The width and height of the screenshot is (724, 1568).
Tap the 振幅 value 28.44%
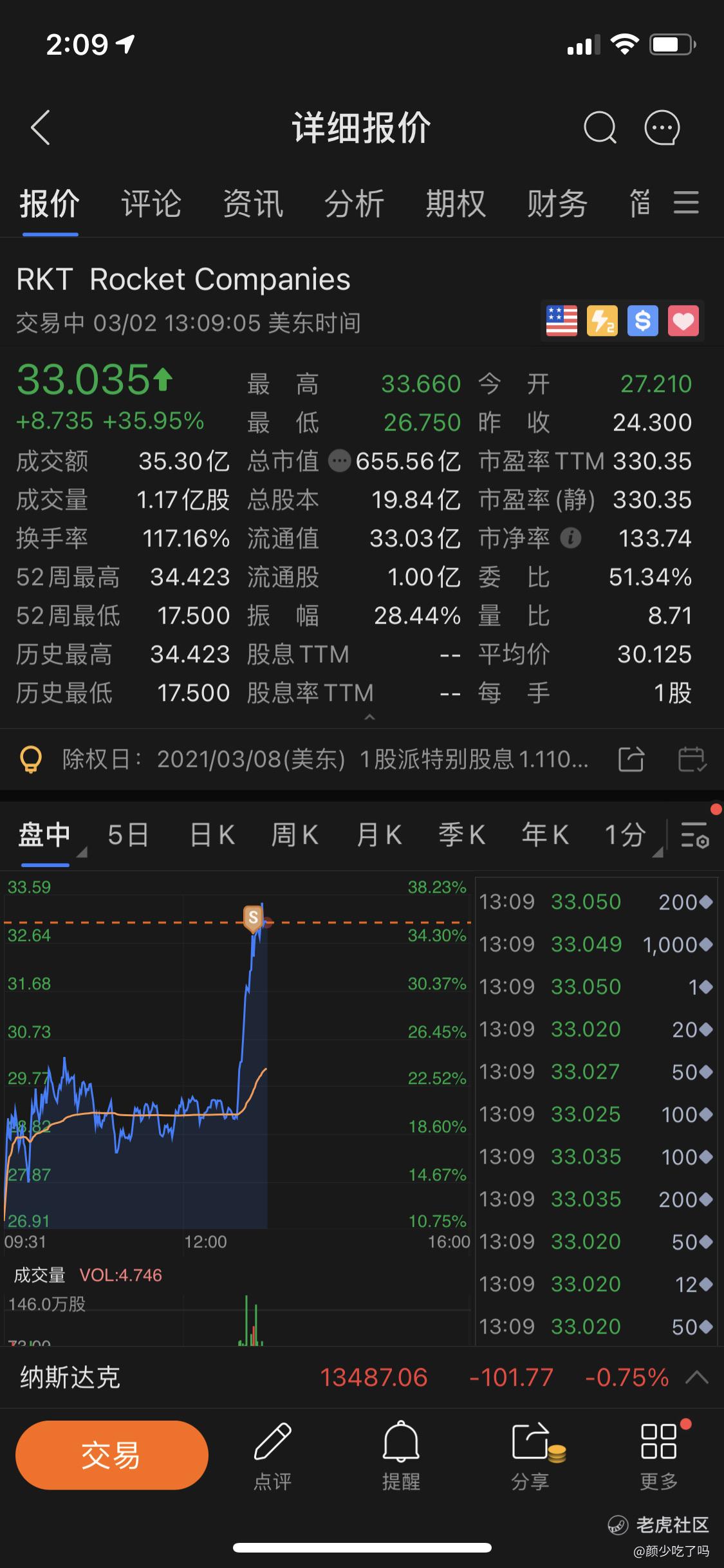(417, 616)
